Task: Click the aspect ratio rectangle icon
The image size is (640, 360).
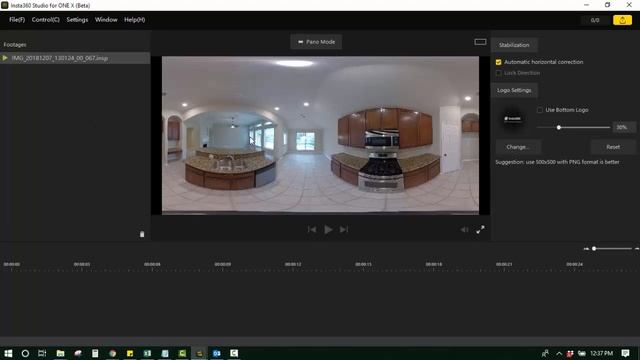Action: [x=480, y=42]
